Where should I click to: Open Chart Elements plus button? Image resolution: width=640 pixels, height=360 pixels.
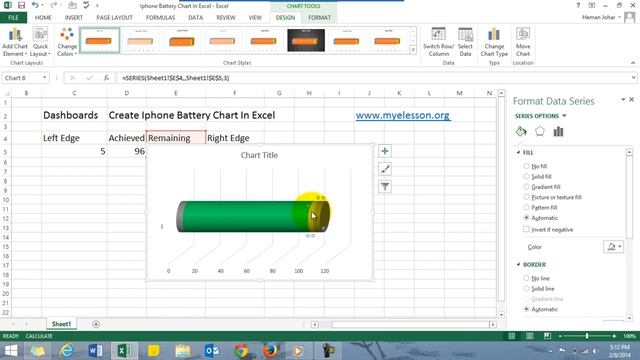pyautogui.click(x=384, y=151)
